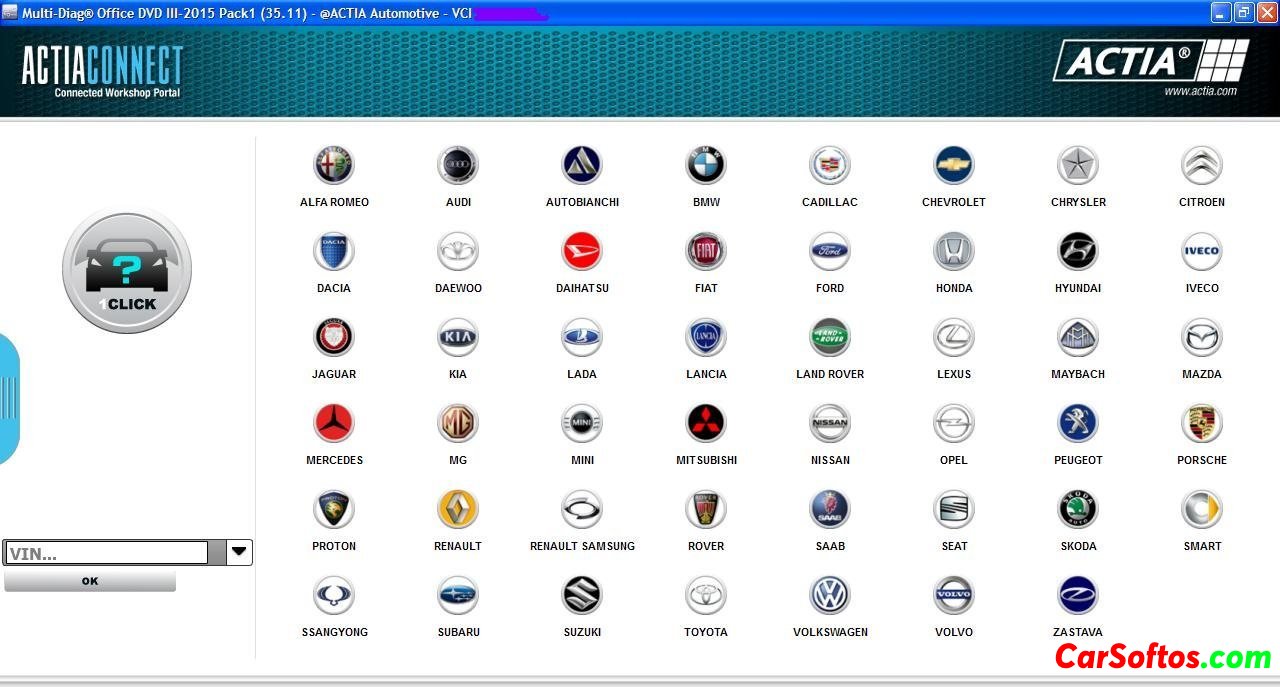Expand the VIN dropdown arrow
The image size is (1280, 687).
239,552
